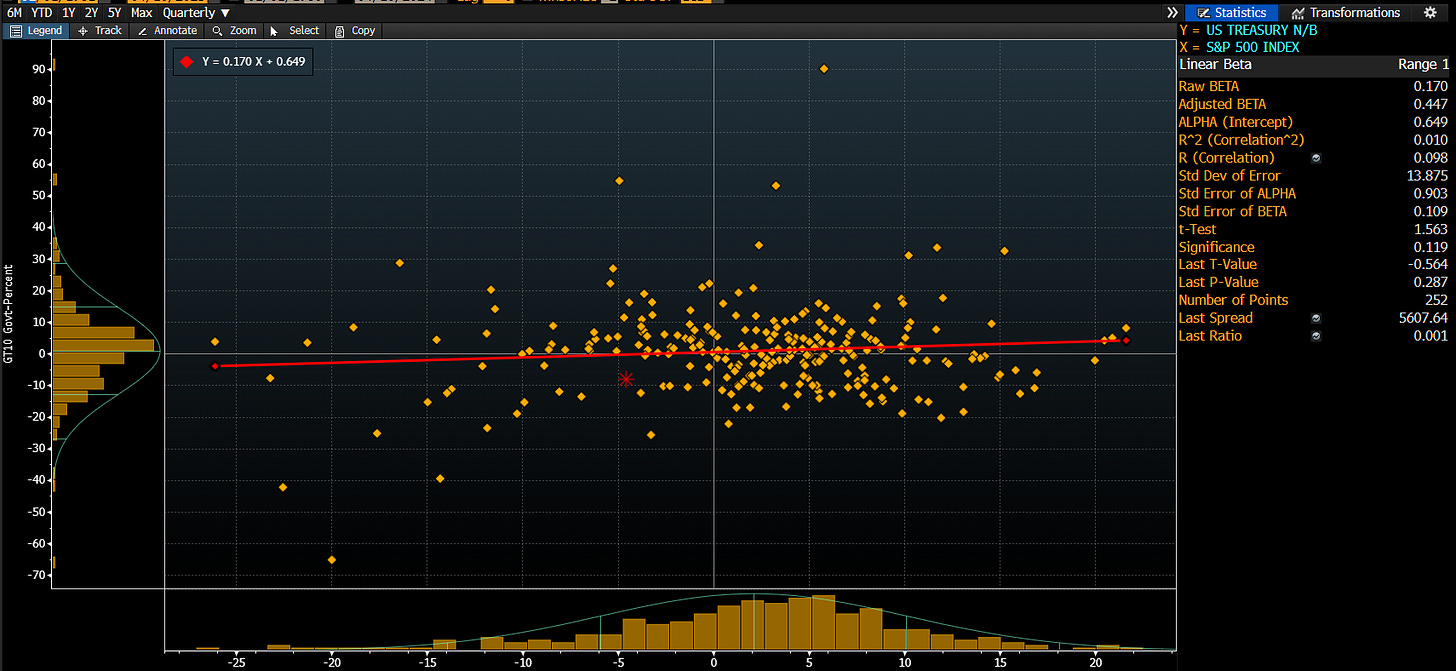Set time range to 1Y
This screenshot has height=671, width=1456.
68,13
